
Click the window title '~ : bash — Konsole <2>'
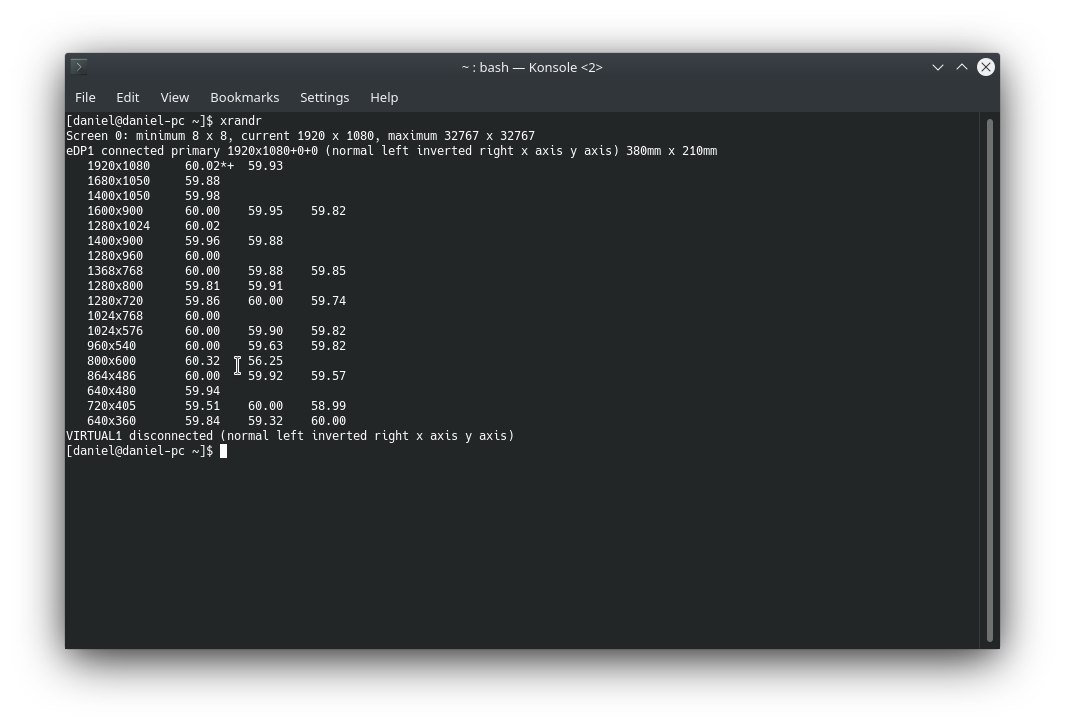pos(532,67)
